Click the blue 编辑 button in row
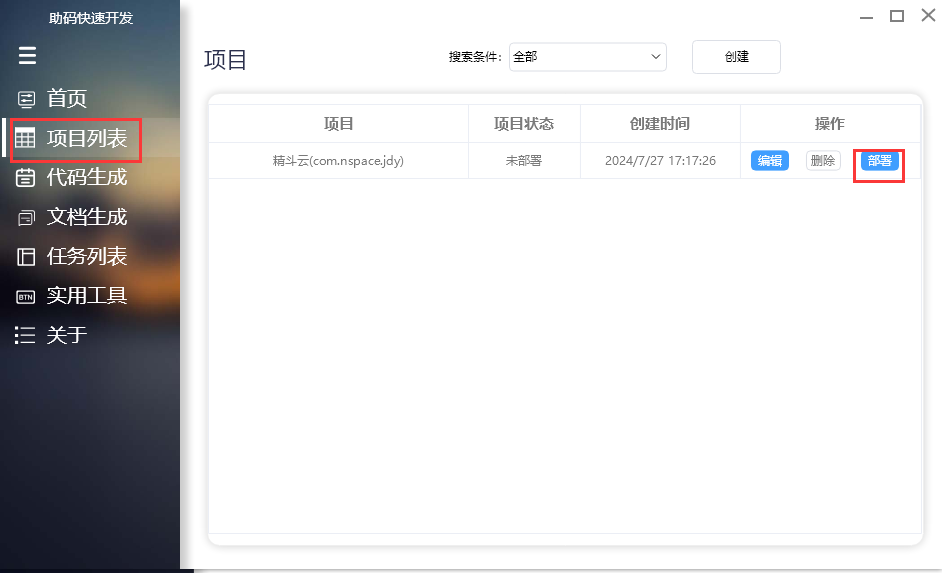942x573 pixels. coord(769,161)
